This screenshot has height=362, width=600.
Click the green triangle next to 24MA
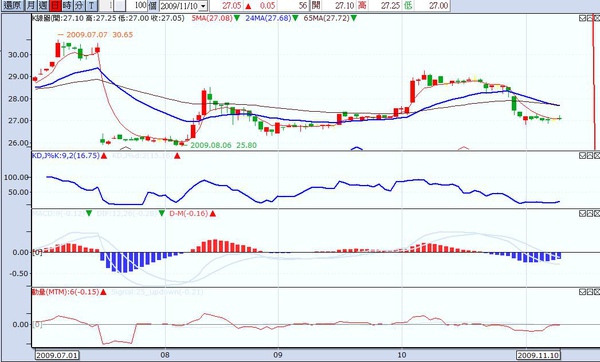(295, 18)
